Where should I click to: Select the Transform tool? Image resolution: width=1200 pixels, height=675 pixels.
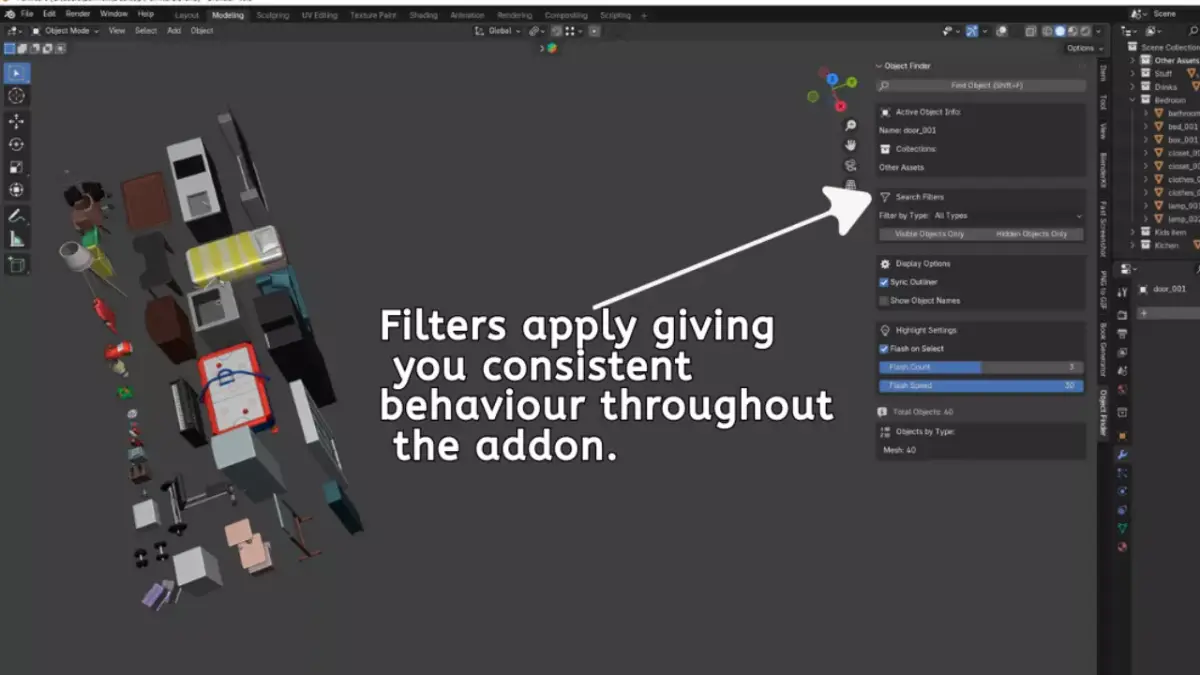[x=17, y=190]
